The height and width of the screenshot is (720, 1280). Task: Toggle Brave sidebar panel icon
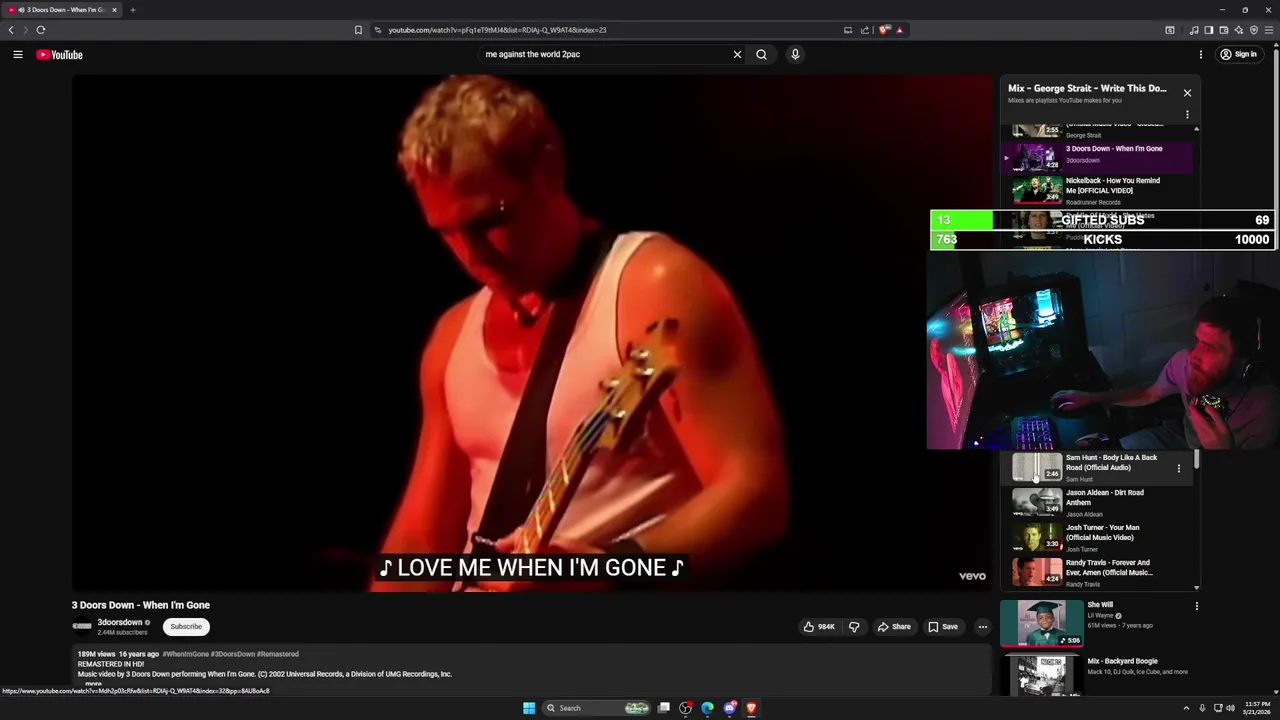pos(1208,30)
